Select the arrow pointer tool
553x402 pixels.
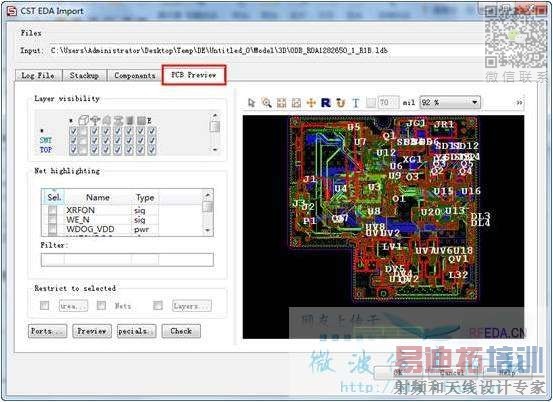click(x=251, y=103)
